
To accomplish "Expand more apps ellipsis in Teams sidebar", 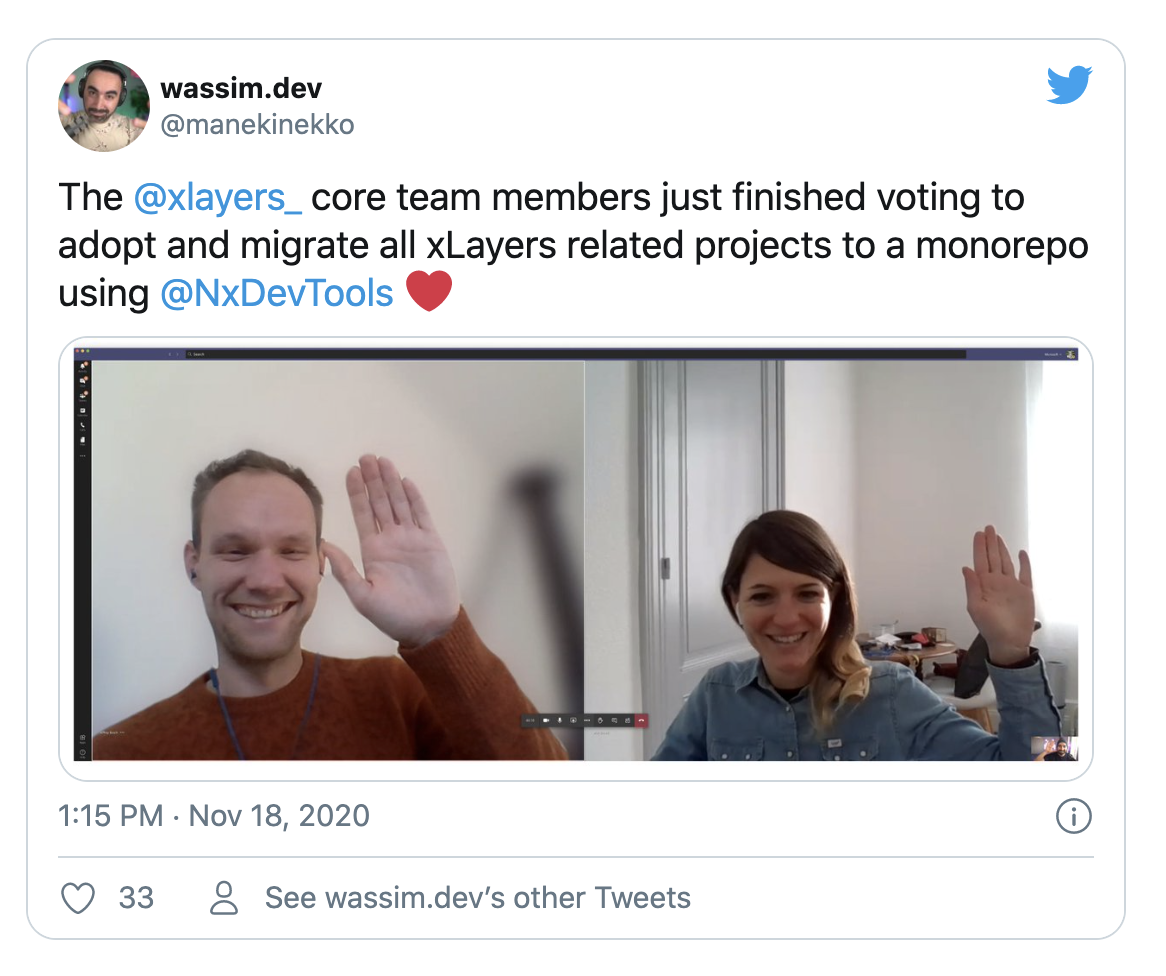I will point(83,456).
